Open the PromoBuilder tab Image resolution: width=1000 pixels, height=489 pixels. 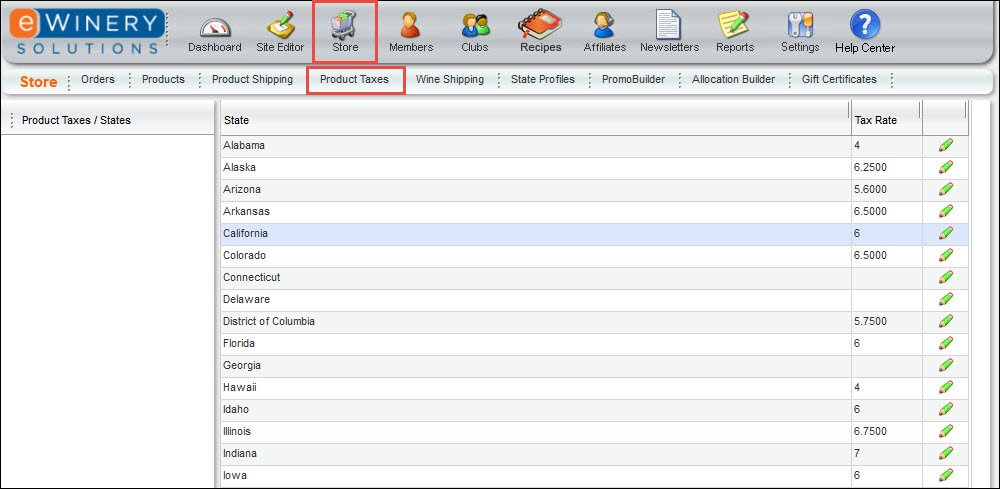633,80
